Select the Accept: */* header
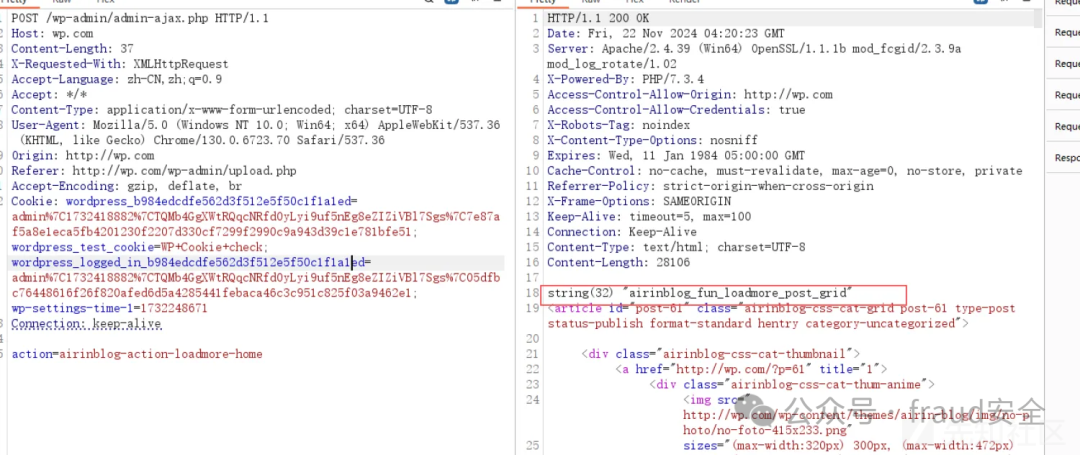 click(49, 94)
